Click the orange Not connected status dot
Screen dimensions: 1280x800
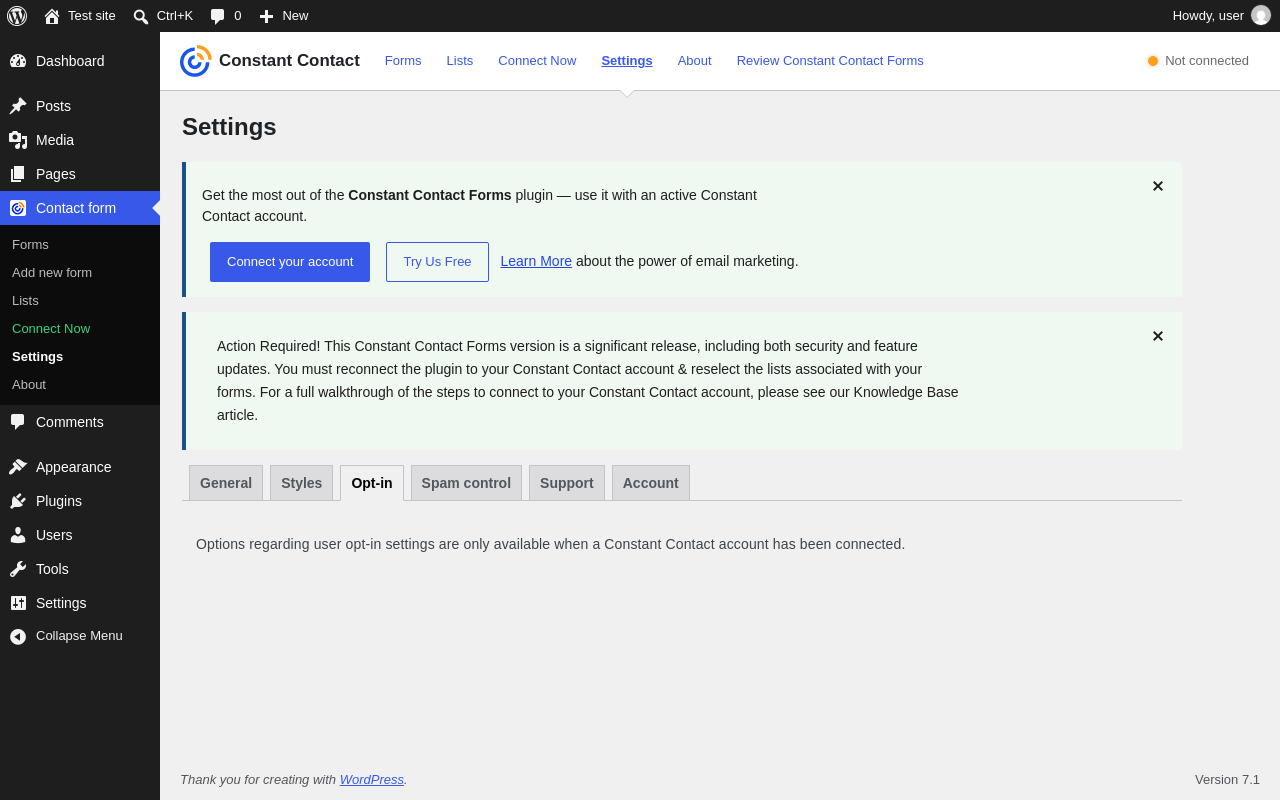click(1153, 61)
